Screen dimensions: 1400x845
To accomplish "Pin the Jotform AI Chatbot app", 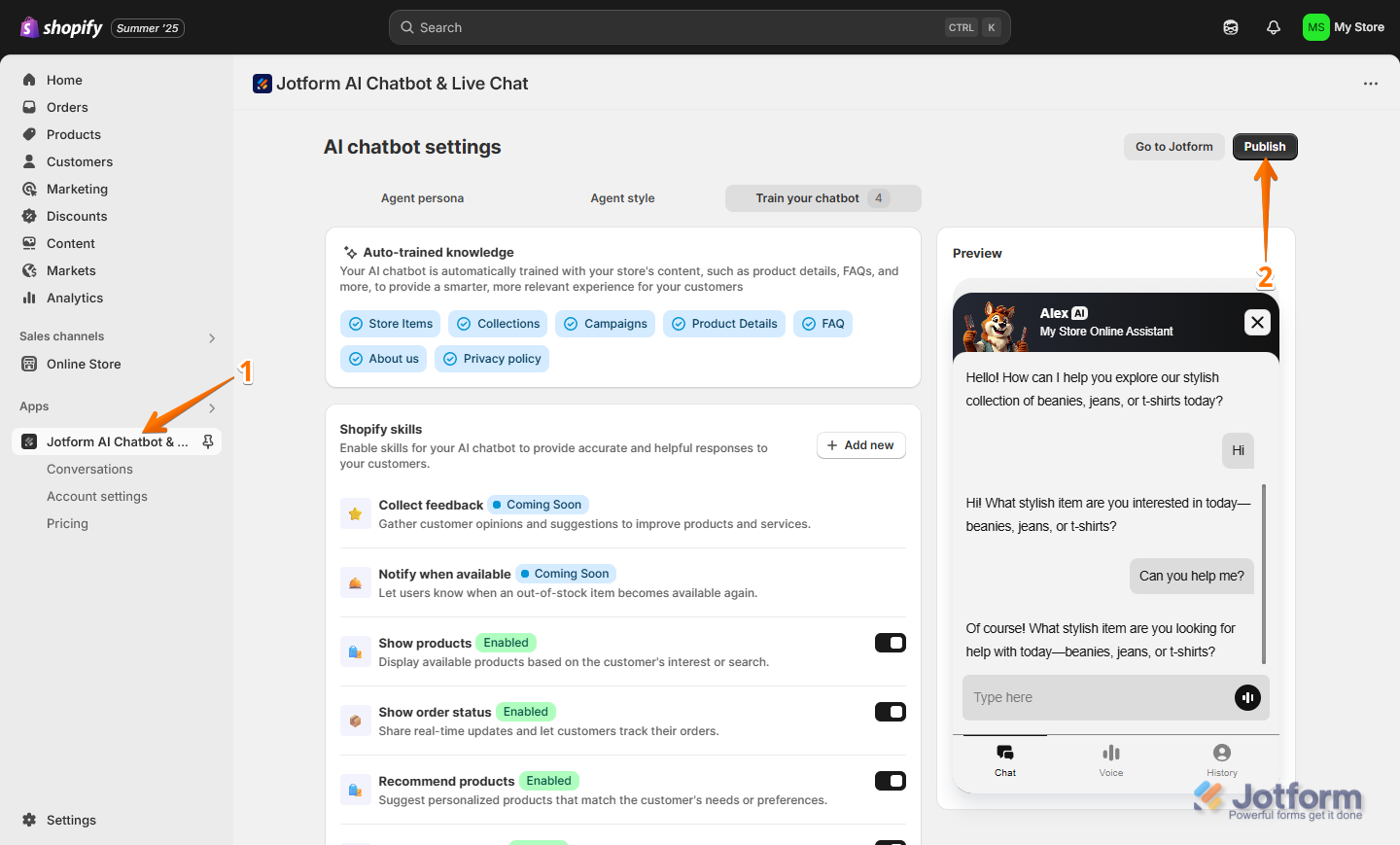I will [x=208, y=441].
